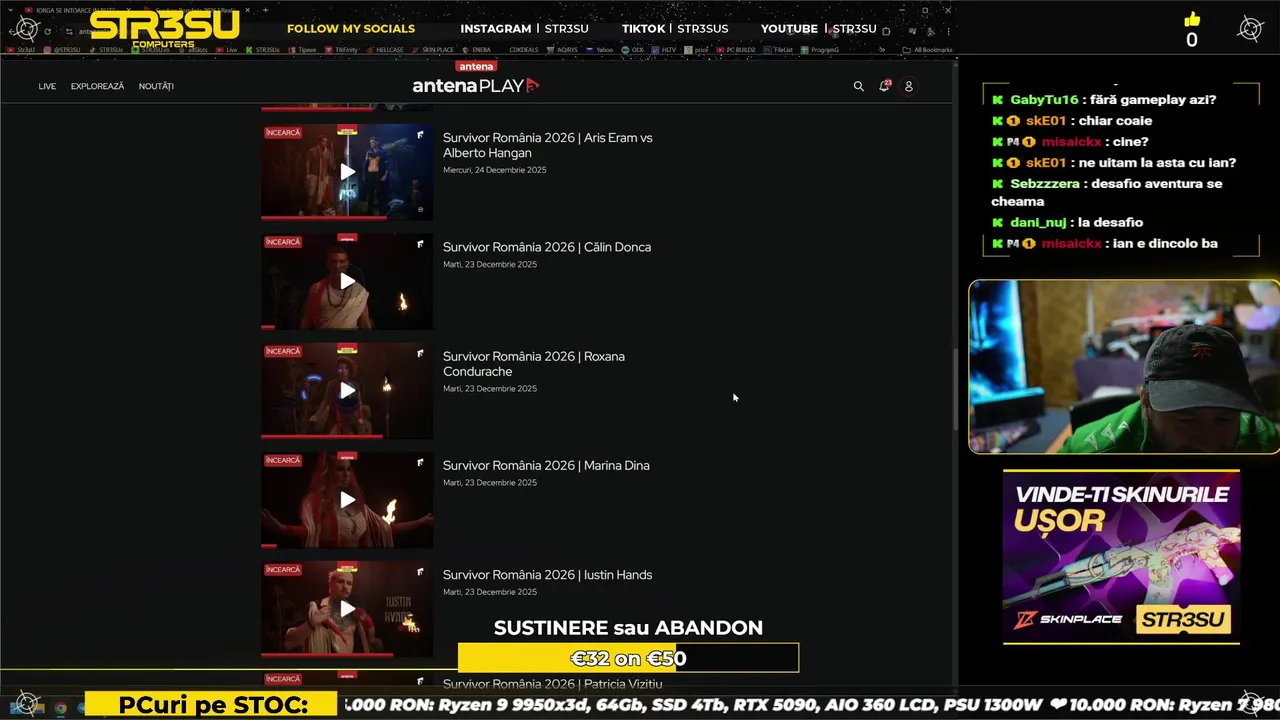Click the antenaPLAY logo
The height and width of the screenshot is (720, 1280).
point(476,85)
